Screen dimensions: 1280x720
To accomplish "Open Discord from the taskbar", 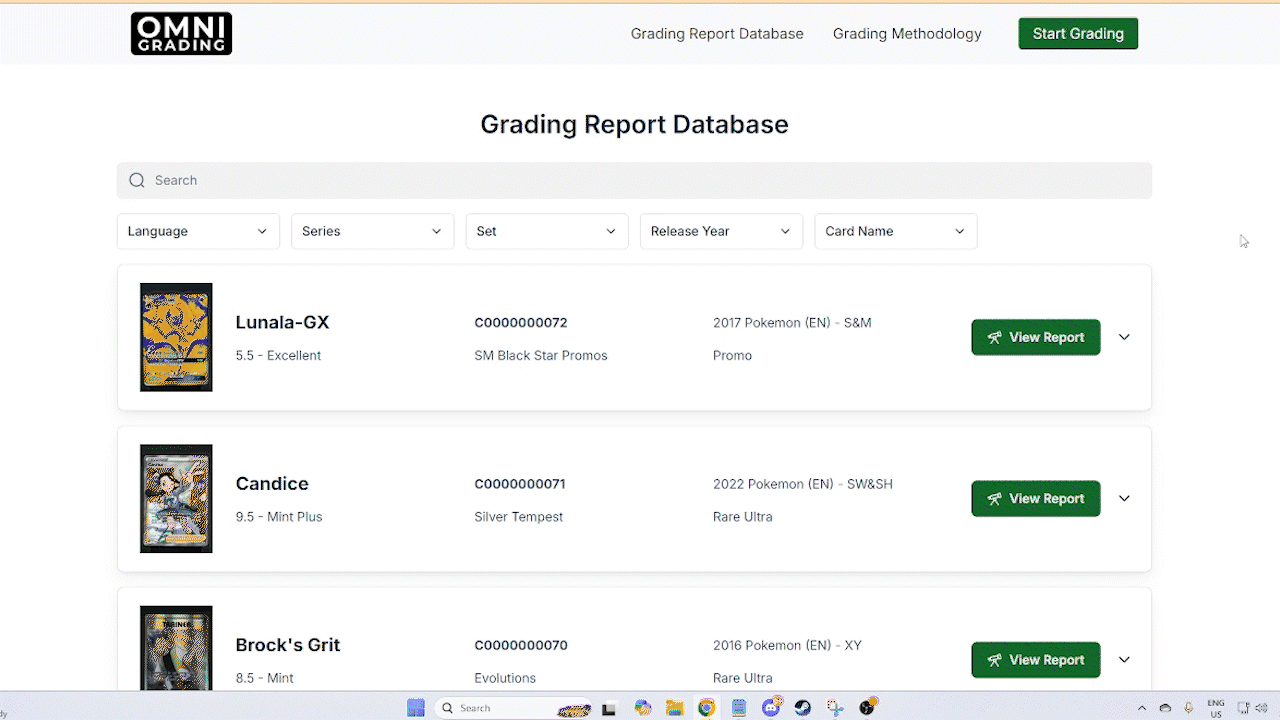I will click(x=771, y=708).
